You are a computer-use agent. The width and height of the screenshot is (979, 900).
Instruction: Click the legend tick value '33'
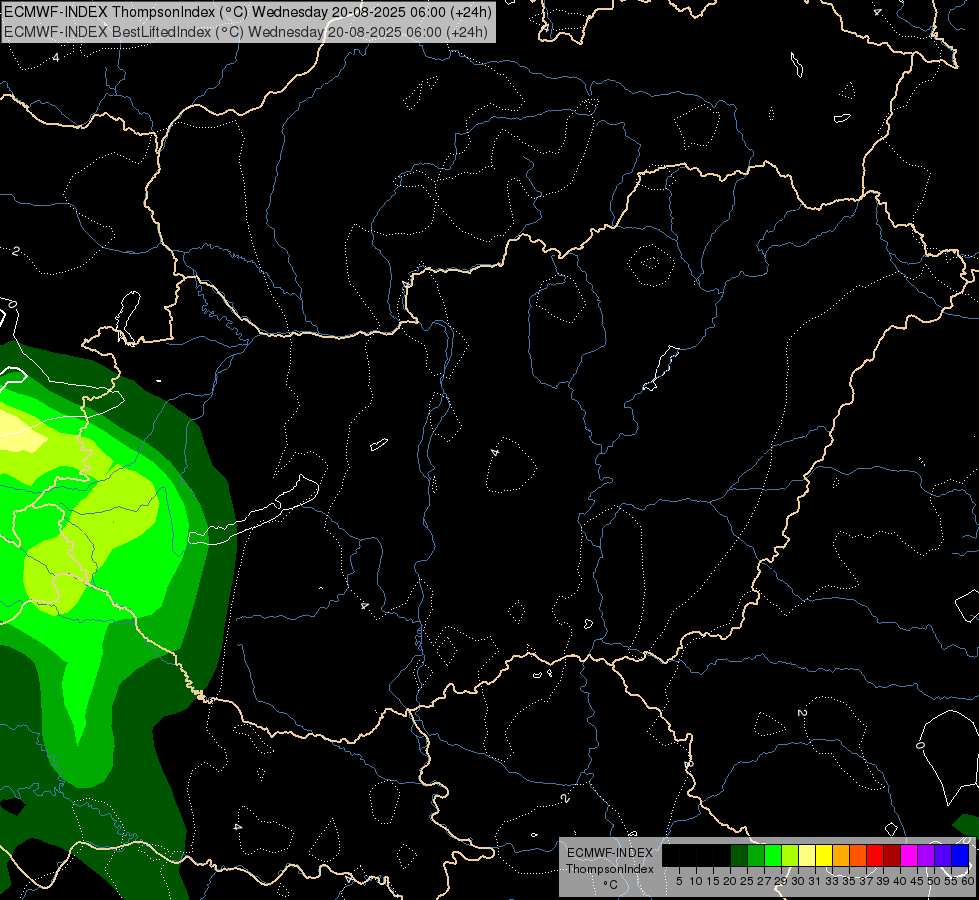[x=832, y=881]
